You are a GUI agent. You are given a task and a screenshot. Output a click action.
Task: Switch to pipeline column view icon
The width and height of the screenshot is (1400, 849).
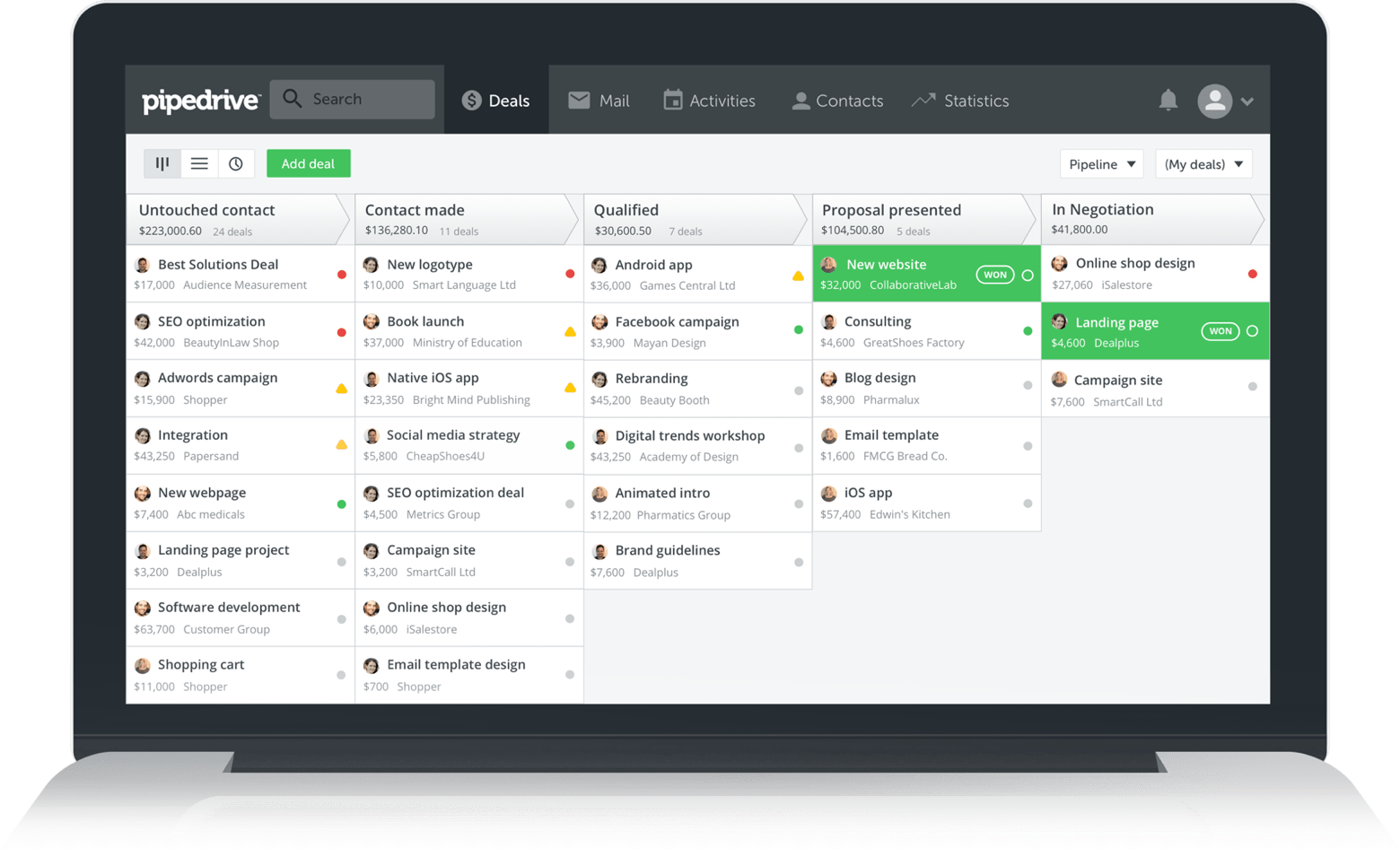tap(162, 163)
